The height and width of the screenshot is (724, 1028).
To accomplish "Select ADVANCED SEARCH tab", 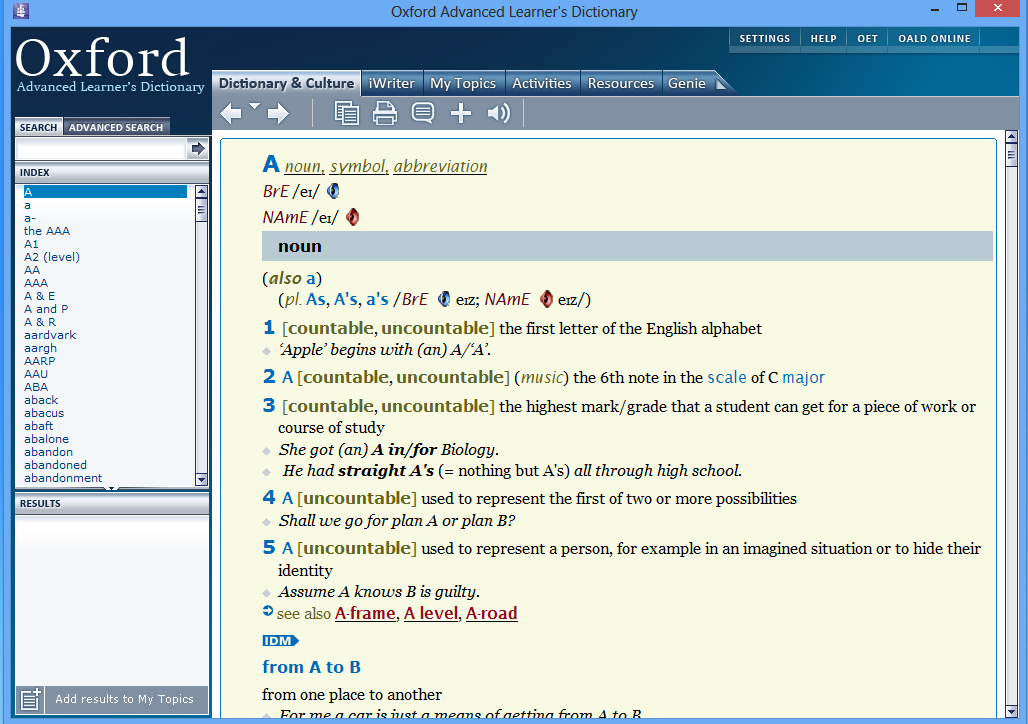I will pos(116,127).
